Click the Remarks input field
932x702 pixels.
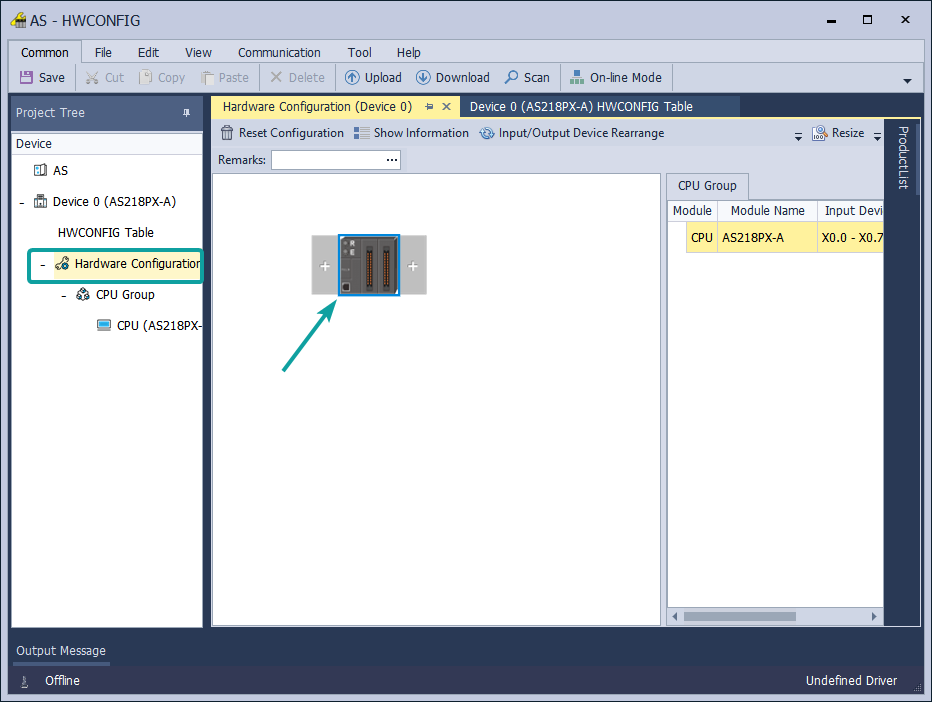coord(327,160)
